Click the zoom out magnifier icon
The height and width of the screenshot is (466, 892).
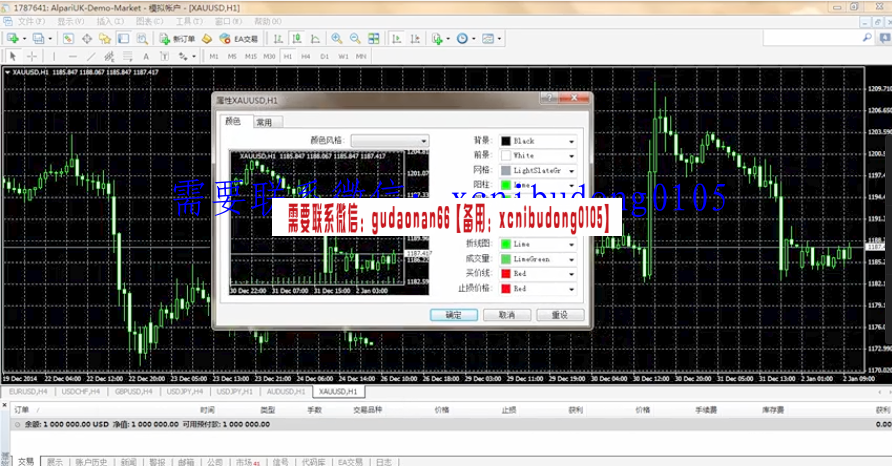(355, 39)
